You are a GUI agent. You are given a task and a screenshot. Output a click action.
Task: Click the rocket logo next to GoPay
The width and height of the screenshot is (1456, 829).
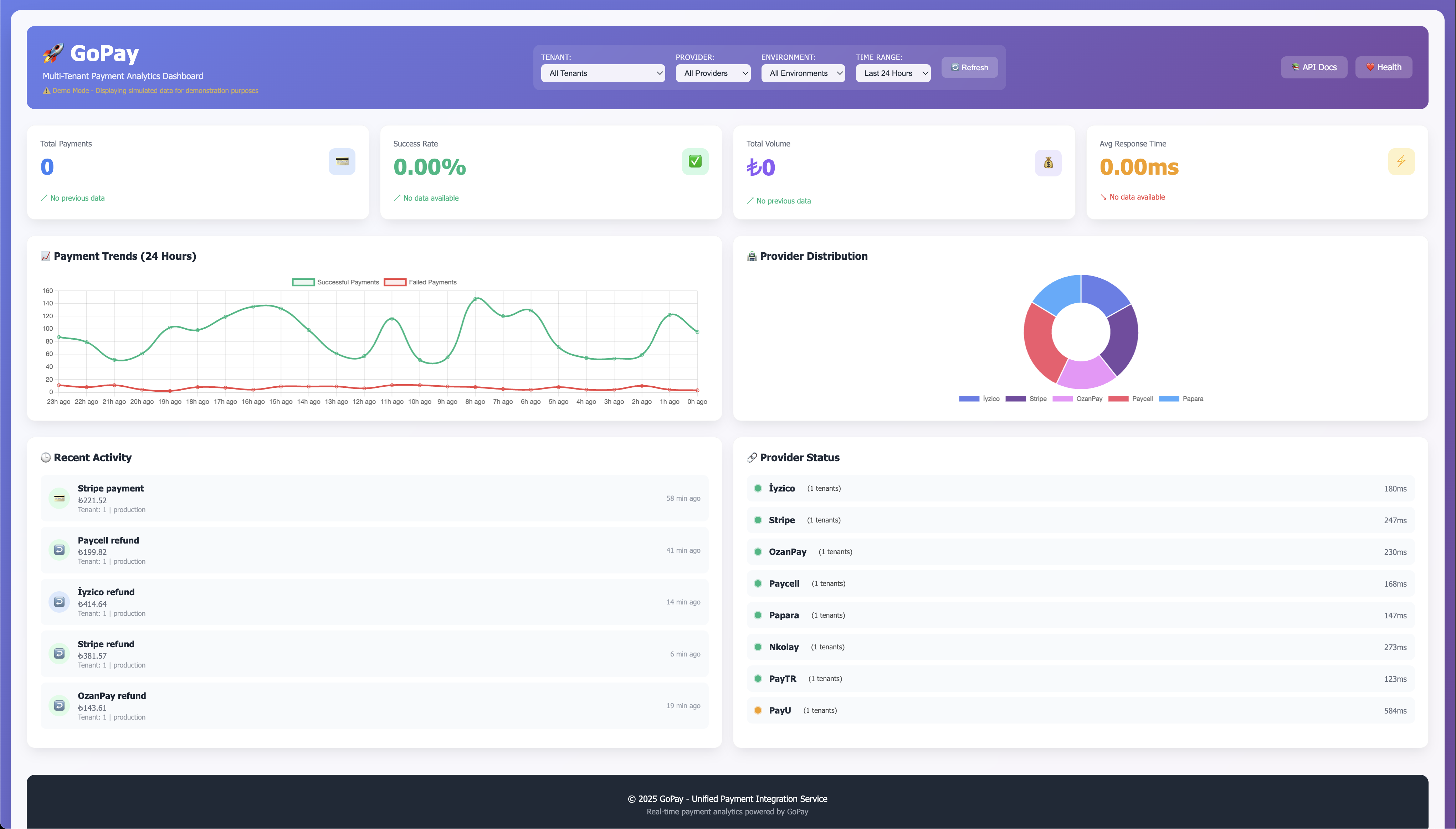[53, 53]
